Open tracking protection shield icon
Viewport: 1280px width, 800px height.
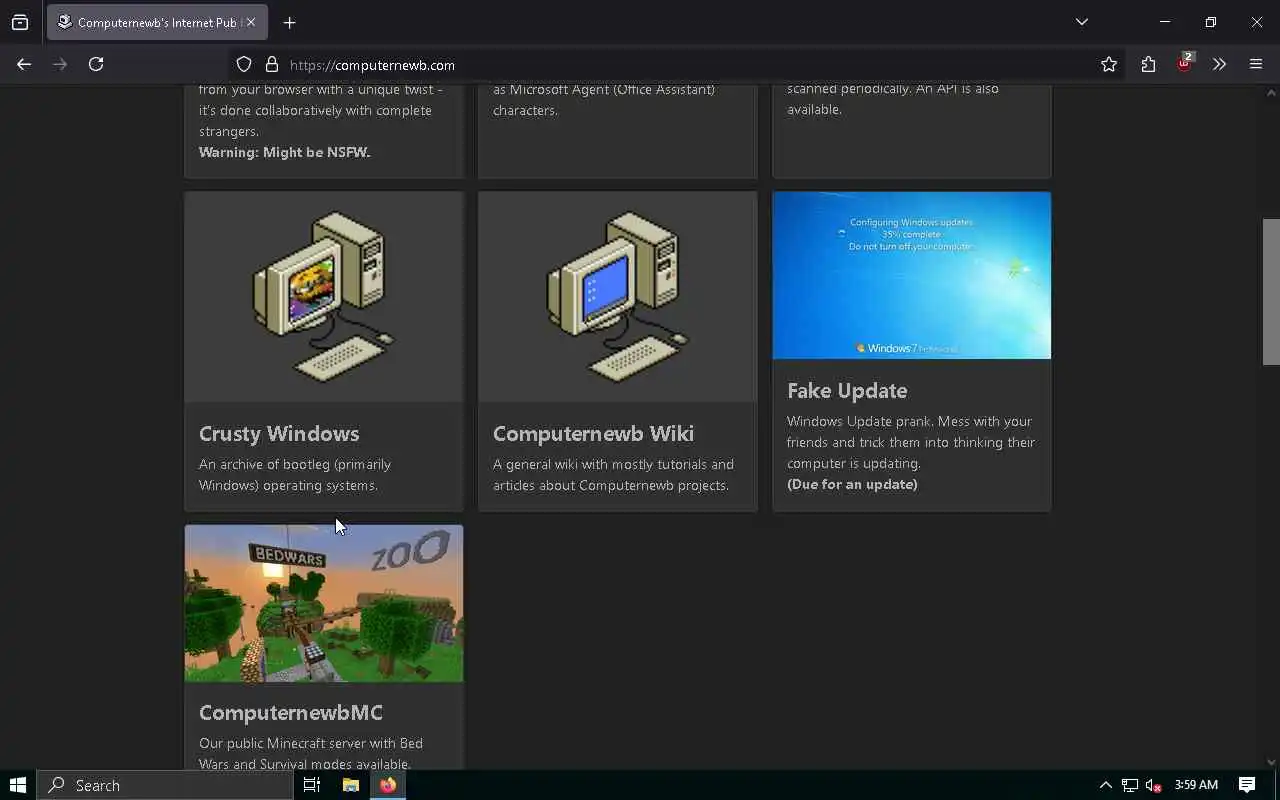tap(244, 65)
